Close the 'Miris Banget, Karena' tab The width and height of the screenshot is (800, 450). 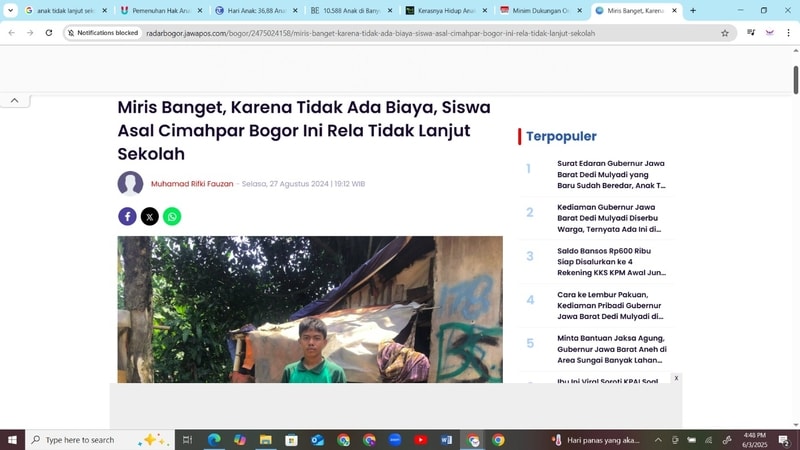click(x=674, y=10)
